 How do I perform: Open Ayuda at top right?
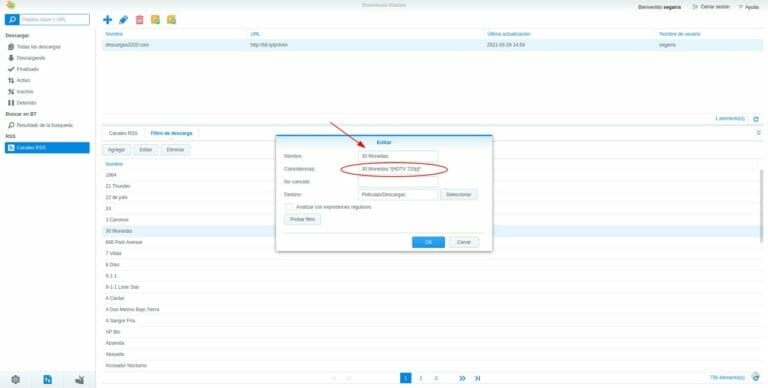coord(748,7)
